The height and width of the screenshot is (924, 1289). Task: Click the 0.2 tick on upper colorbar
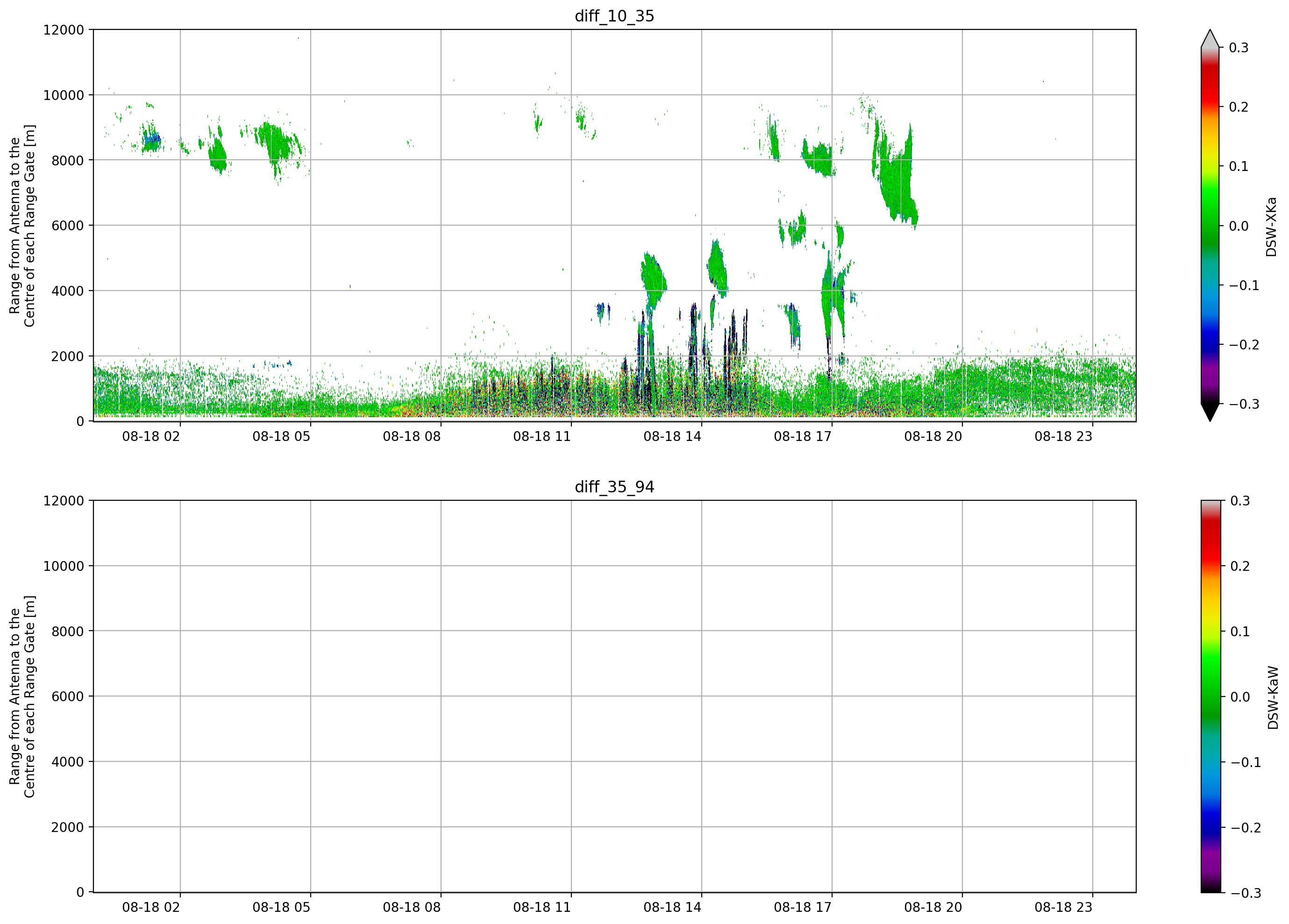(x=1239, y=107)
